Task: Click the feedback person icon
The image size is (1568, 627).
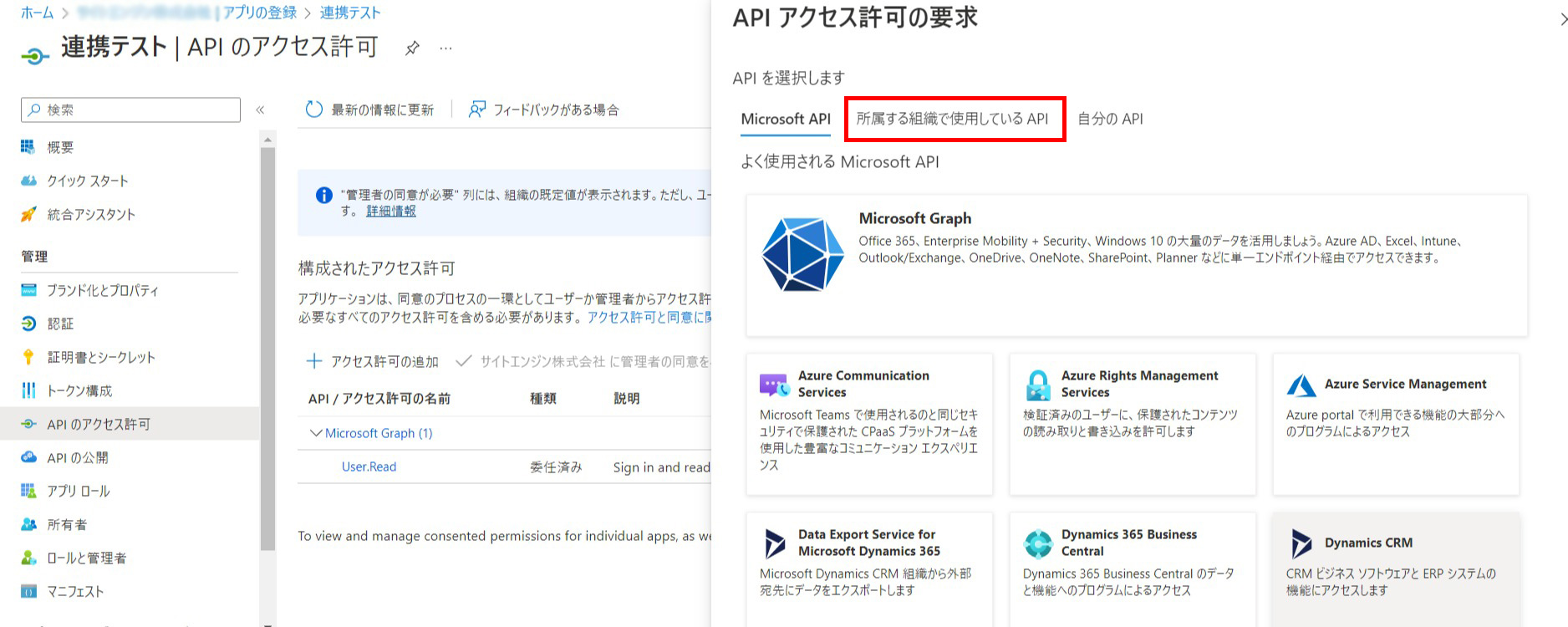Action: coord(476,110)
